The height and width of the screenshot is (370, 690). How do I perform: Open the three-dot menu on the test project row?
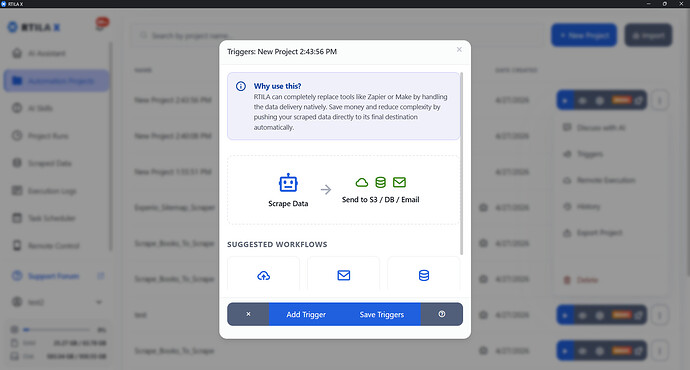pyautogui.click(x=660, y=315)
